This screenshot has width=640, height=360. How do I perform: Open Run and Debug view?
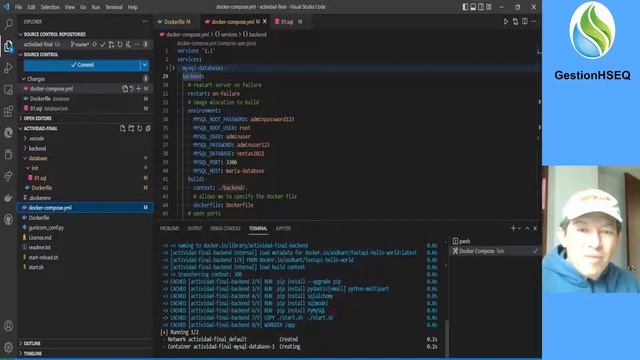coord(9,68)
